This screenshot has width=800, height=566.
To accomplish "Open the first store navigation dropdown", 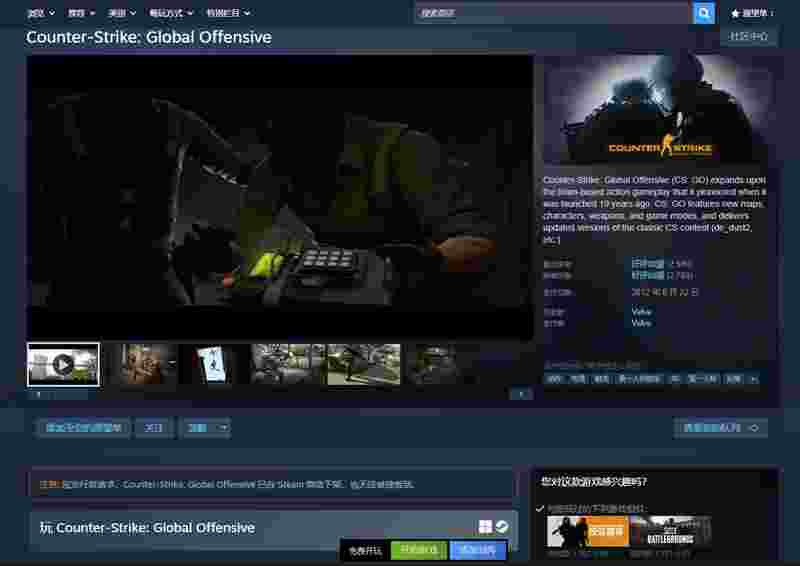I will coord(41,13).
